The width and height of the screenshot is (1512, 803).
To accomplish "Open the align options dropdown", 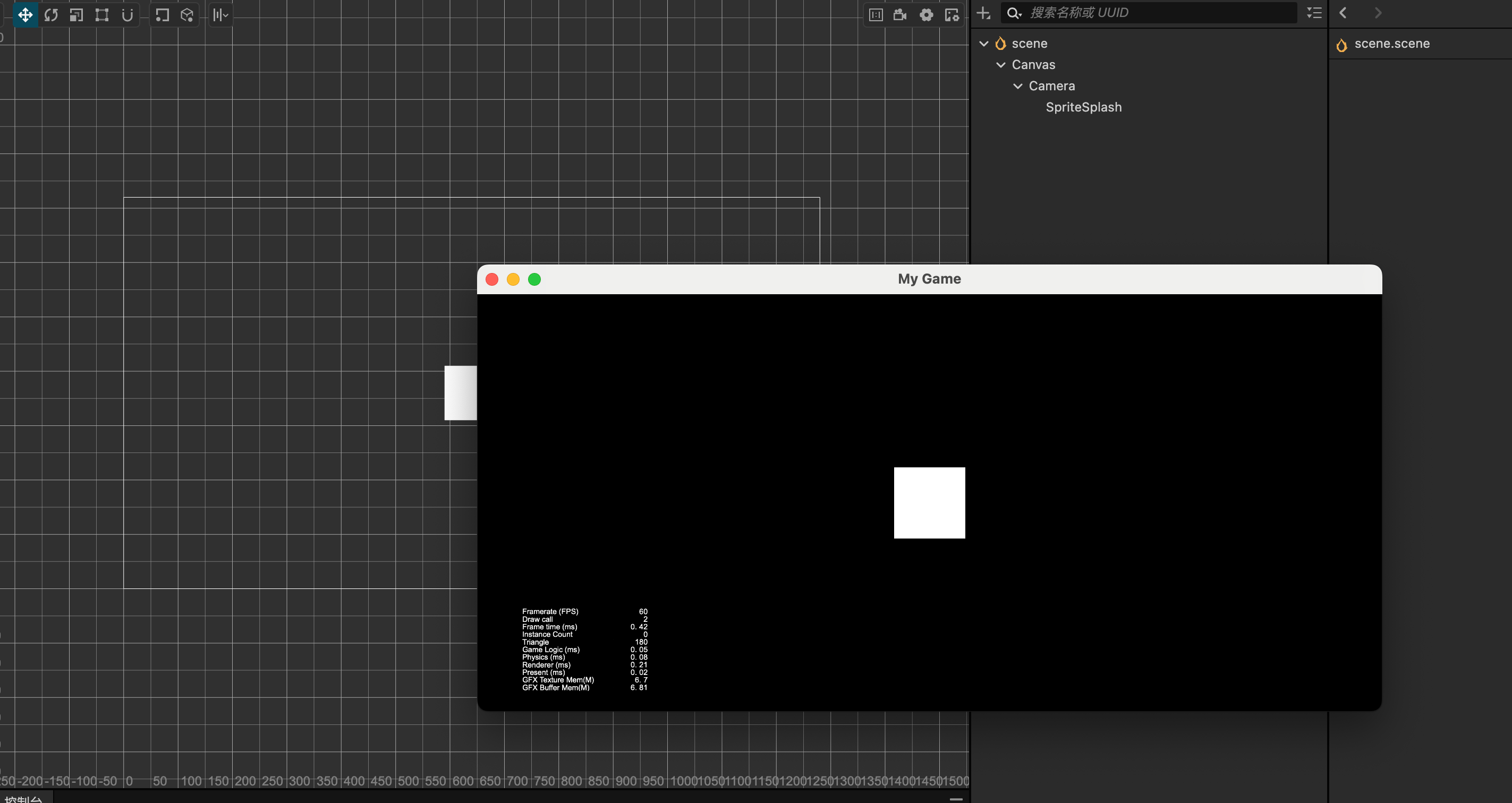I will pyautogui.click(x=220, y=15).
